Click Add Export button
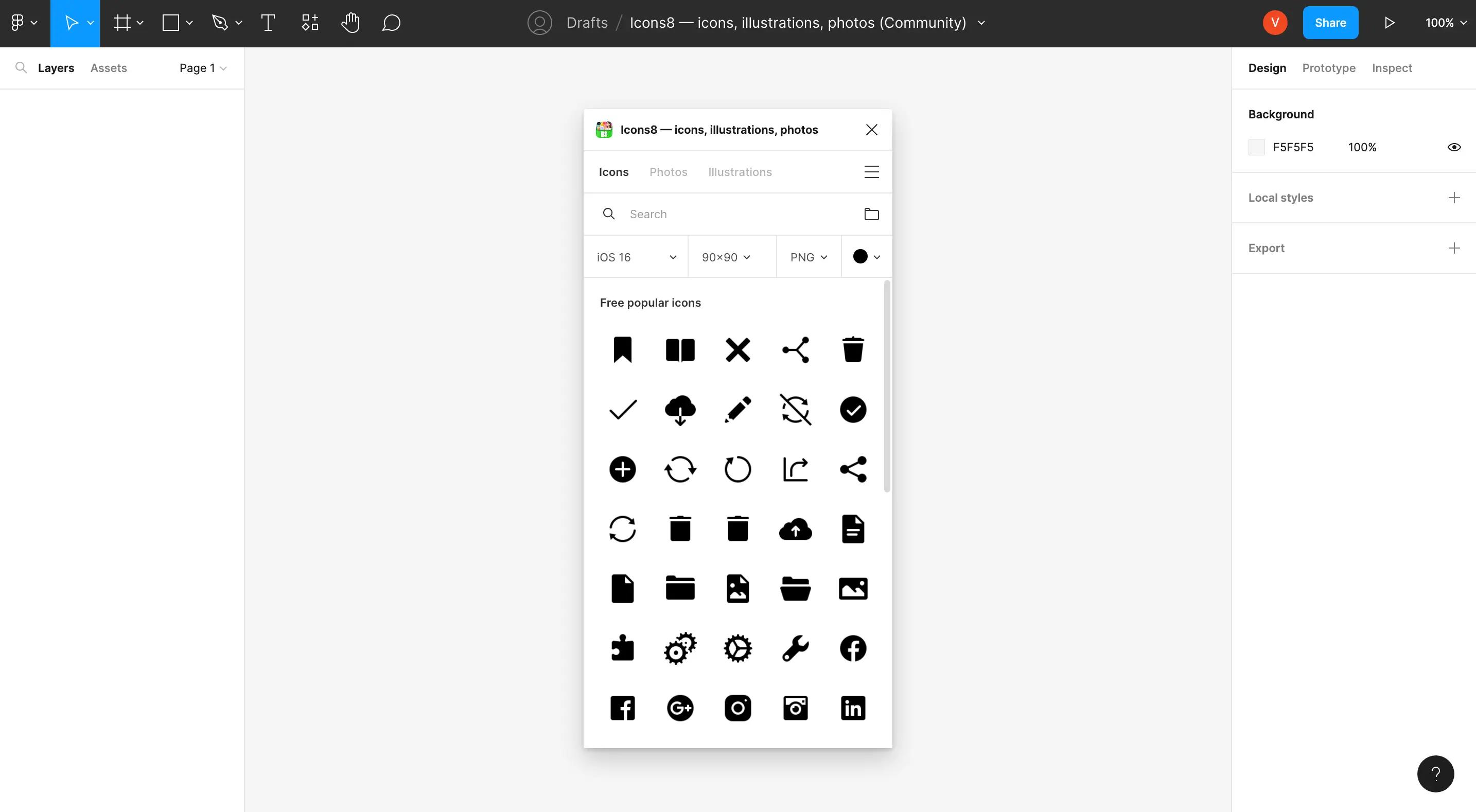The width and height of the screenshot is (1476, 812). [x=1454, y=248]
